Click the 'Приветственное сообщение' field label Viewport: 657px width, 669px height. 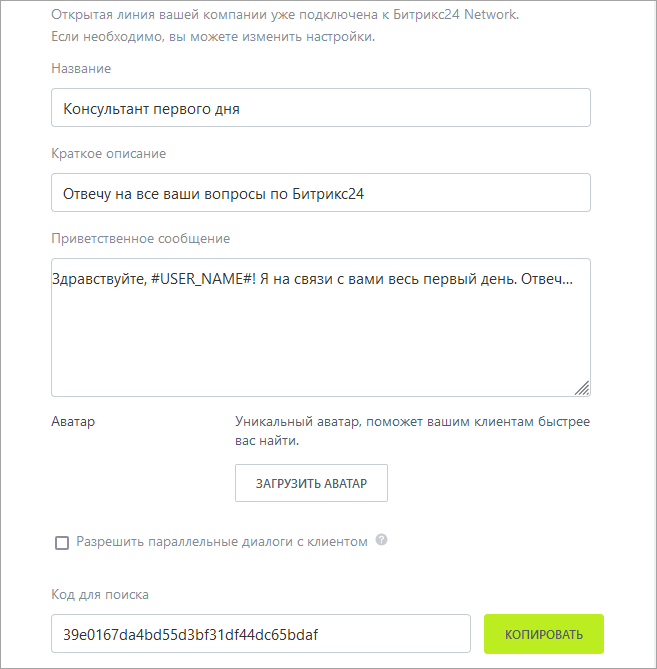click(x=140, y=238)
